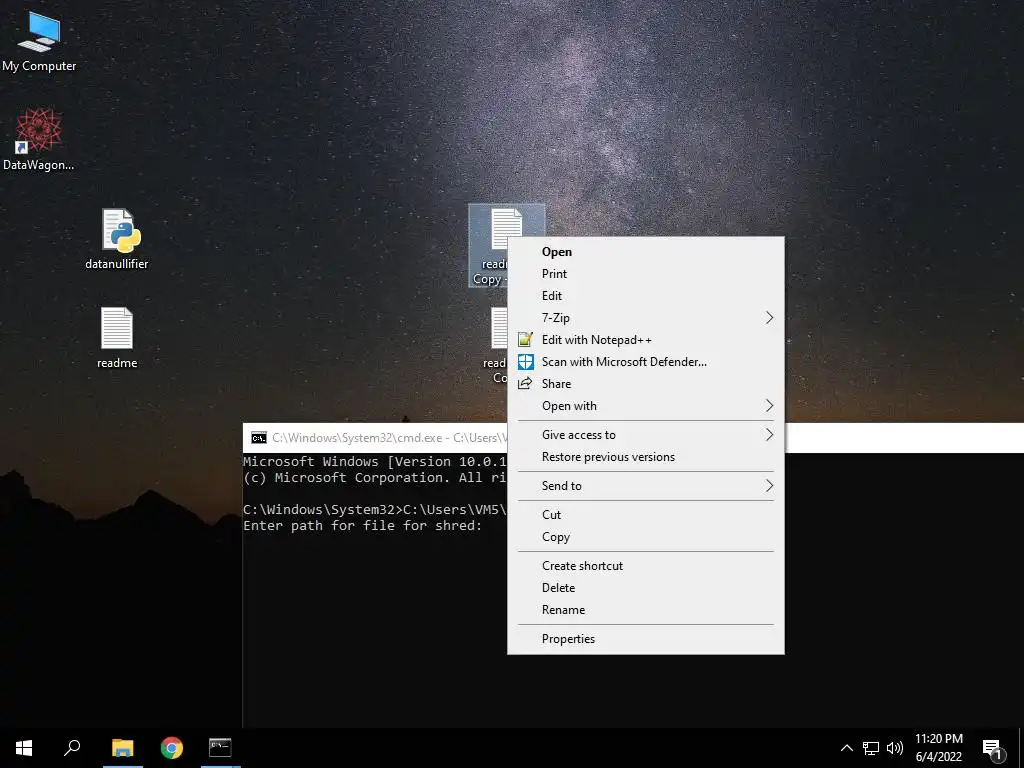The width and height of the screenshot is (1024, 768).
Task: Open the taskbar search magnifier
Action: (x=72, y=748)
